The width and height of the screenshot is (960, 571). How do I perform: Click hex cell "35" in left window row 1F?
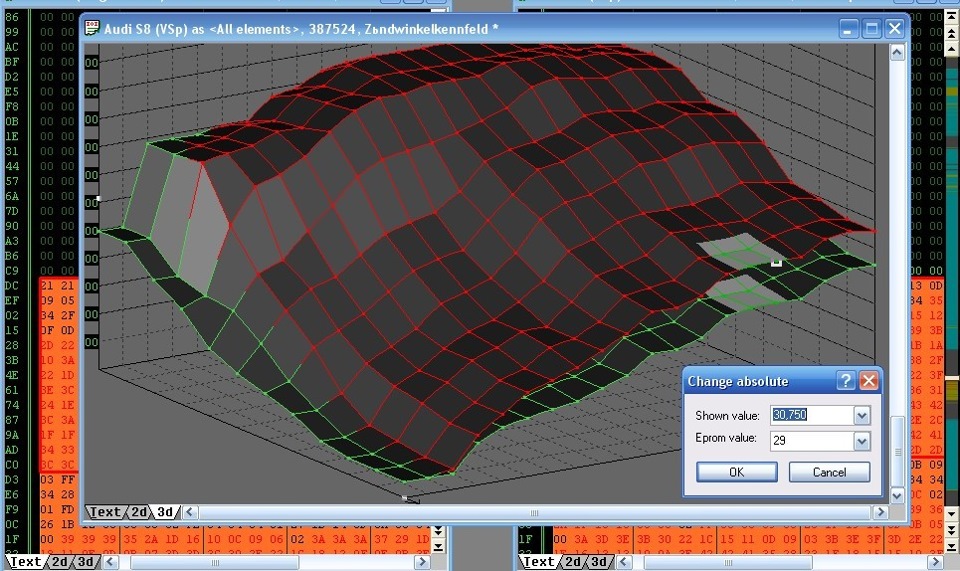(130, 539)
